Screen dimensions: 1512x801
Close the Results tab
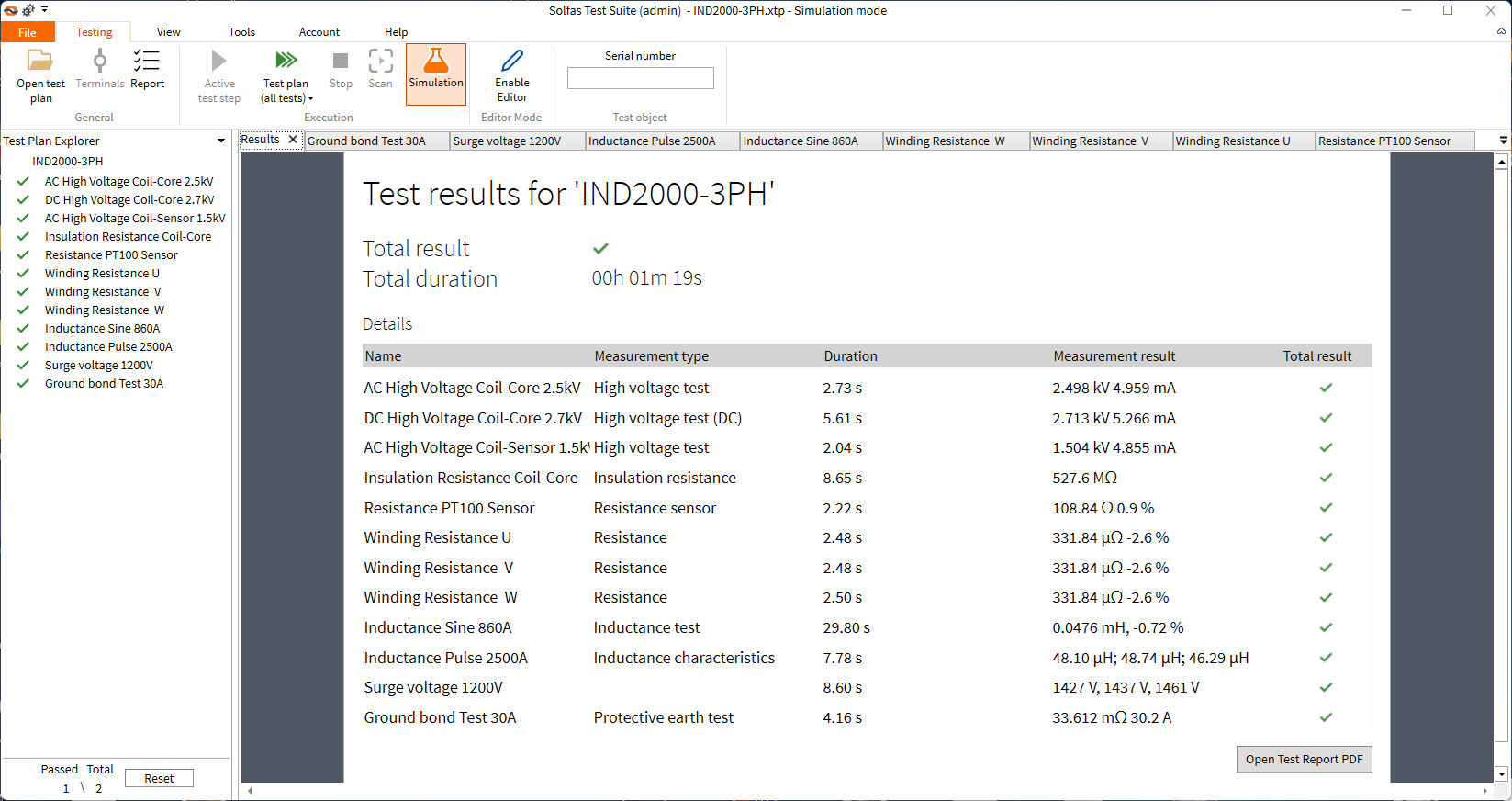coord(293,140)
